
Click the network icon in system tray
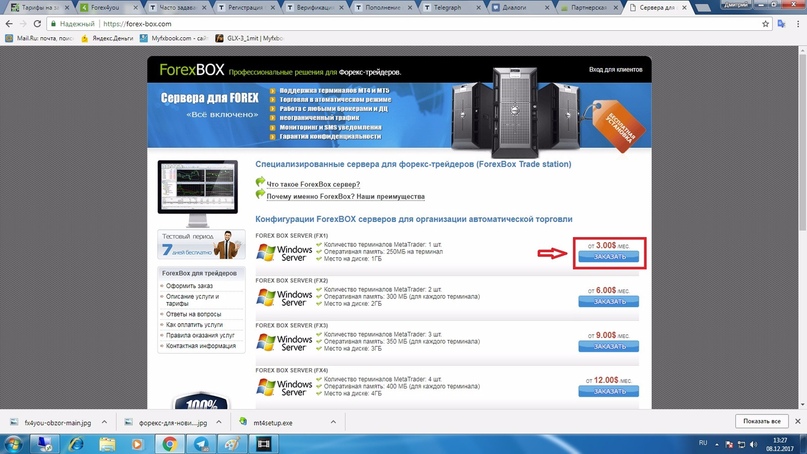[x=741, y=444]
